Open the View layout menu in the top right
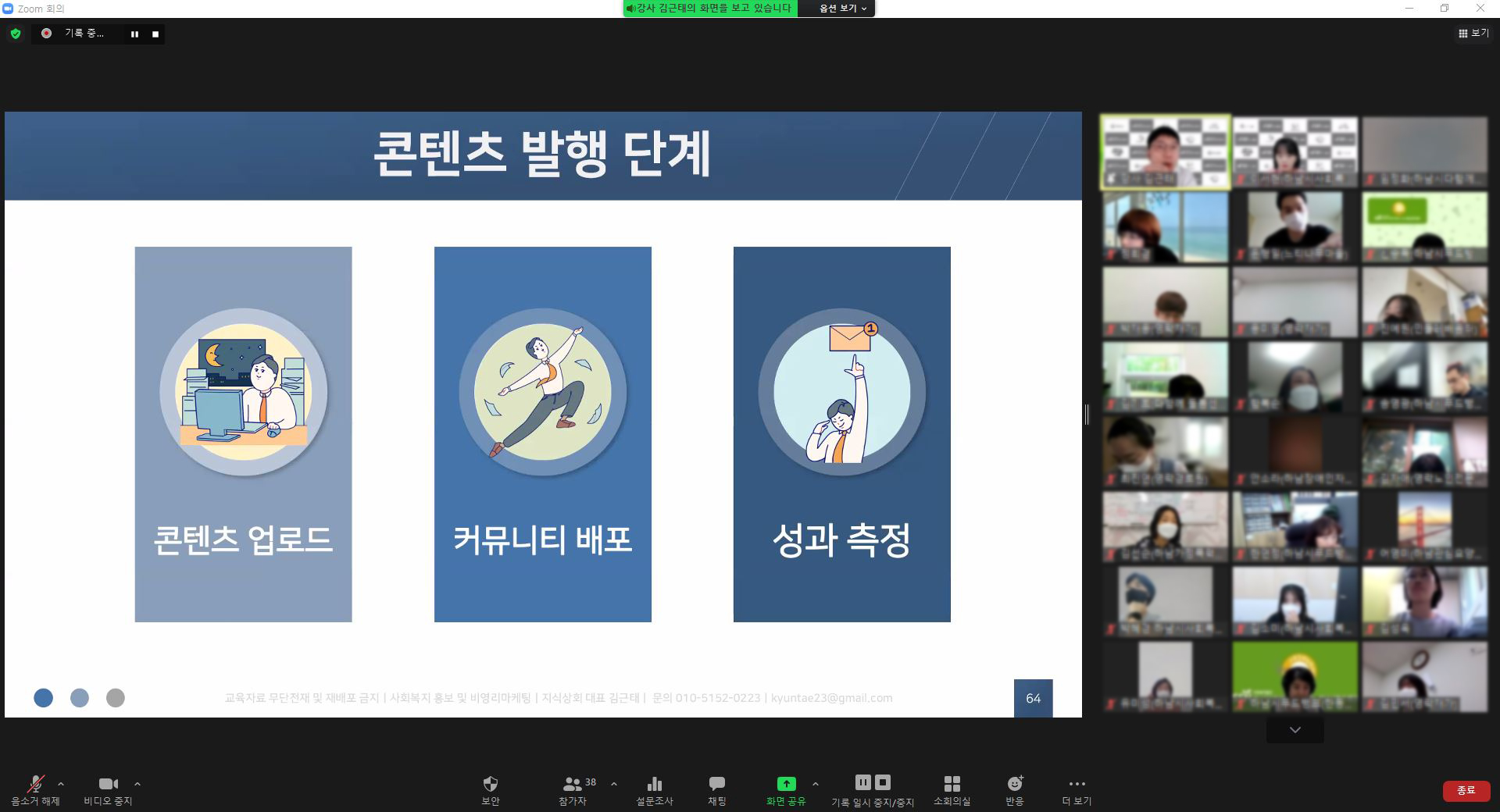The width and height of the screenshot is (1500, 812). [x=1473, y=34]
